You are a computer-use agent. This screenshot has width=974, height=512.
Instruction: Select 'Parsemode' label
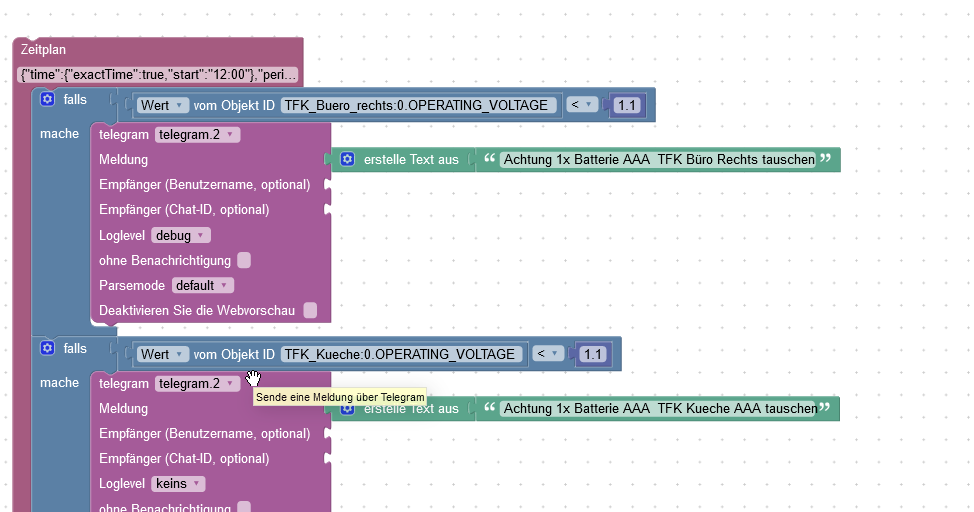132,286
